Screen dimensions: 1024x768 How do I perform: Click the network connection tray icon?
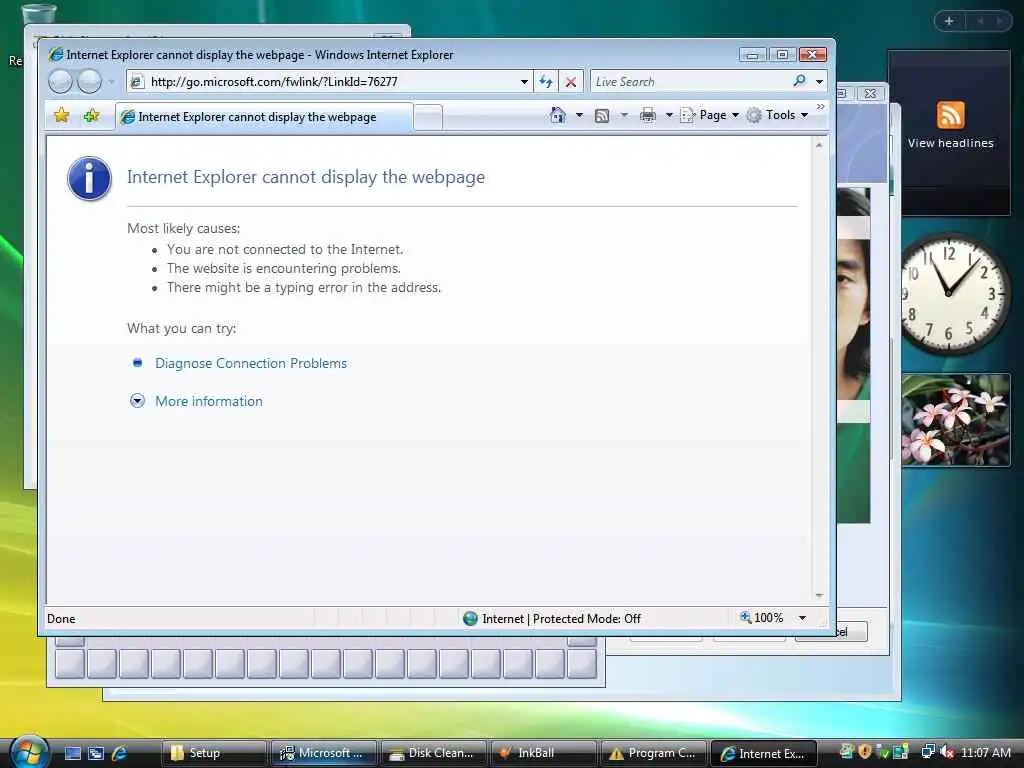click(x=928, y=752)
